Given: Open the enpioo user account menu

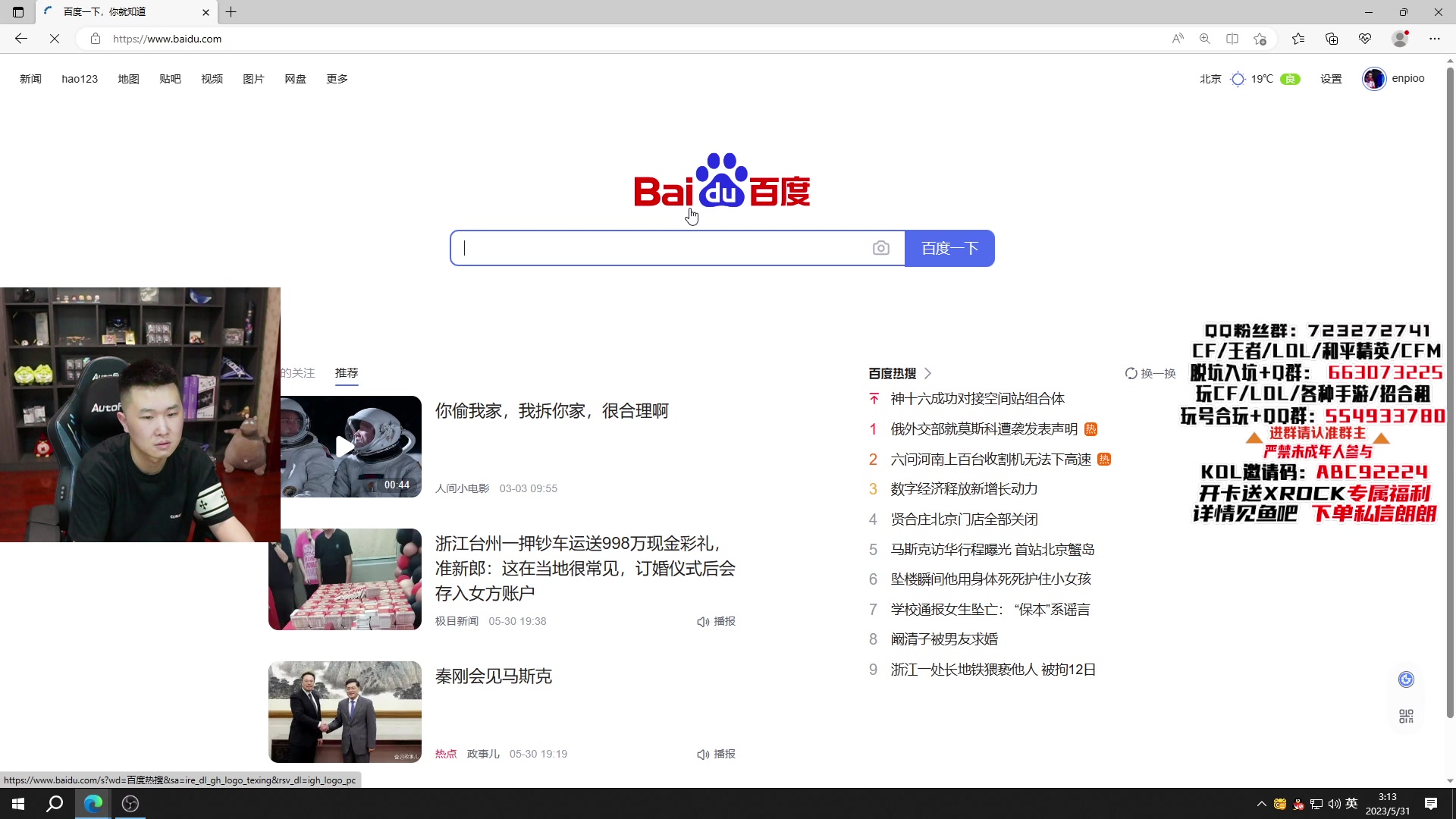Looking at the screenshot, I should tap(1394, 79).
